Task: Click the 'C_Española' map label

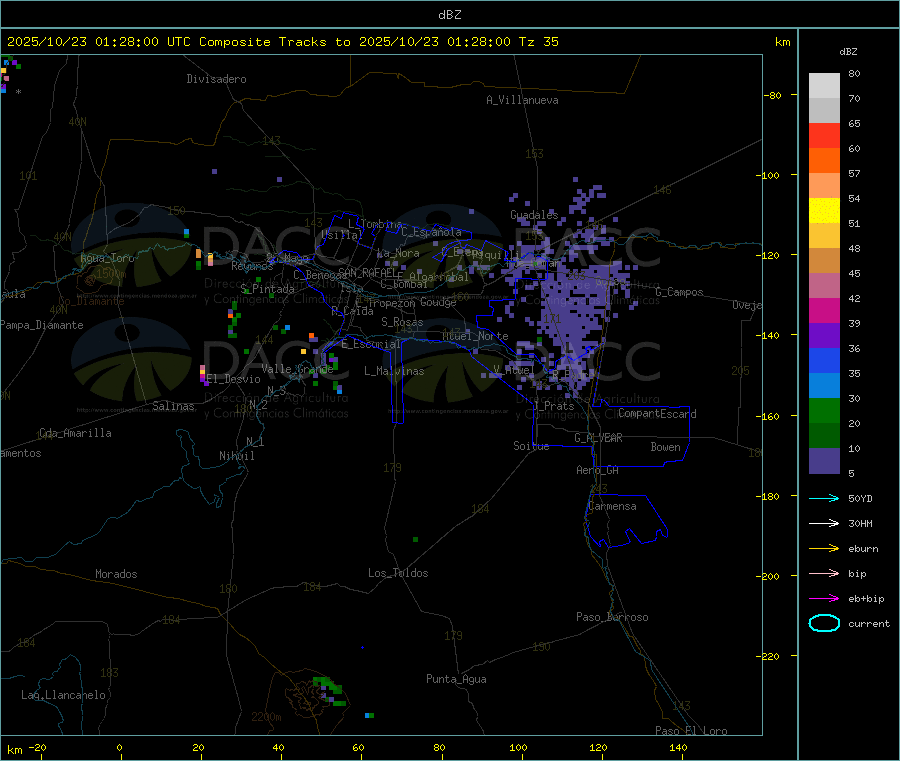Action: (432, 232)
